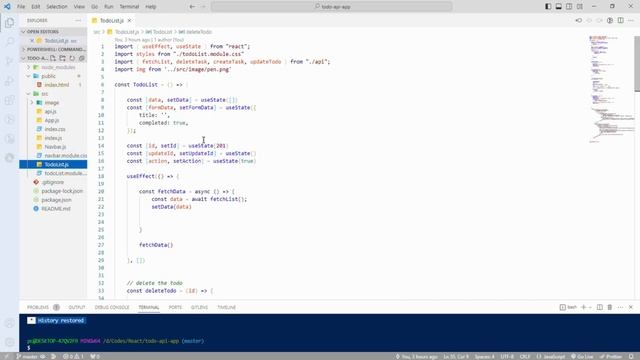Click the New File icon in the explorer header
Viewport: 640px width, 360px height.
coord(53,58)
